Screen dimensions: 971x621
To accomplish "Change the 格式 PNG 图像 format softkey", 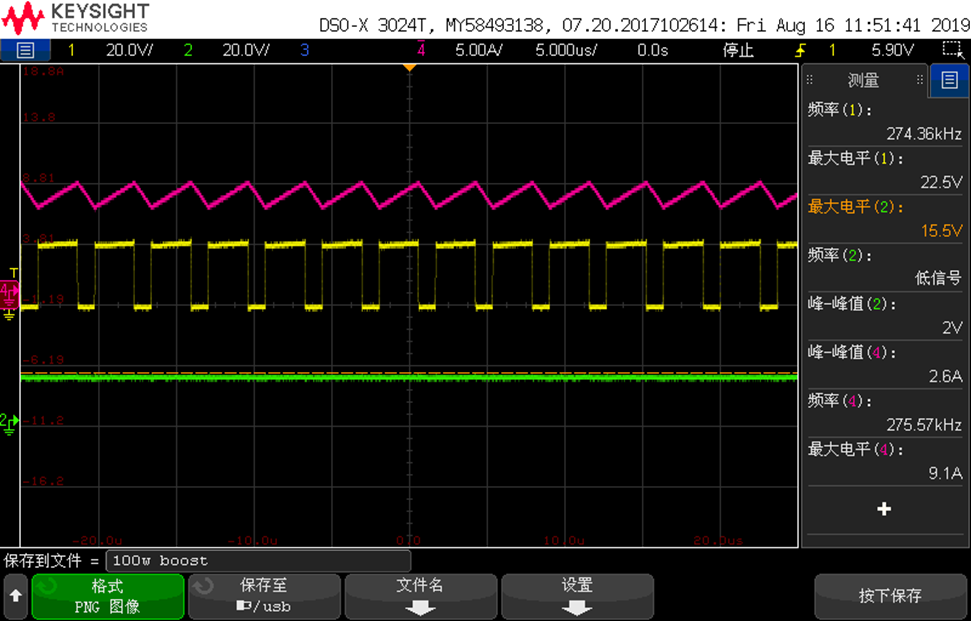I will click(108, 596).
